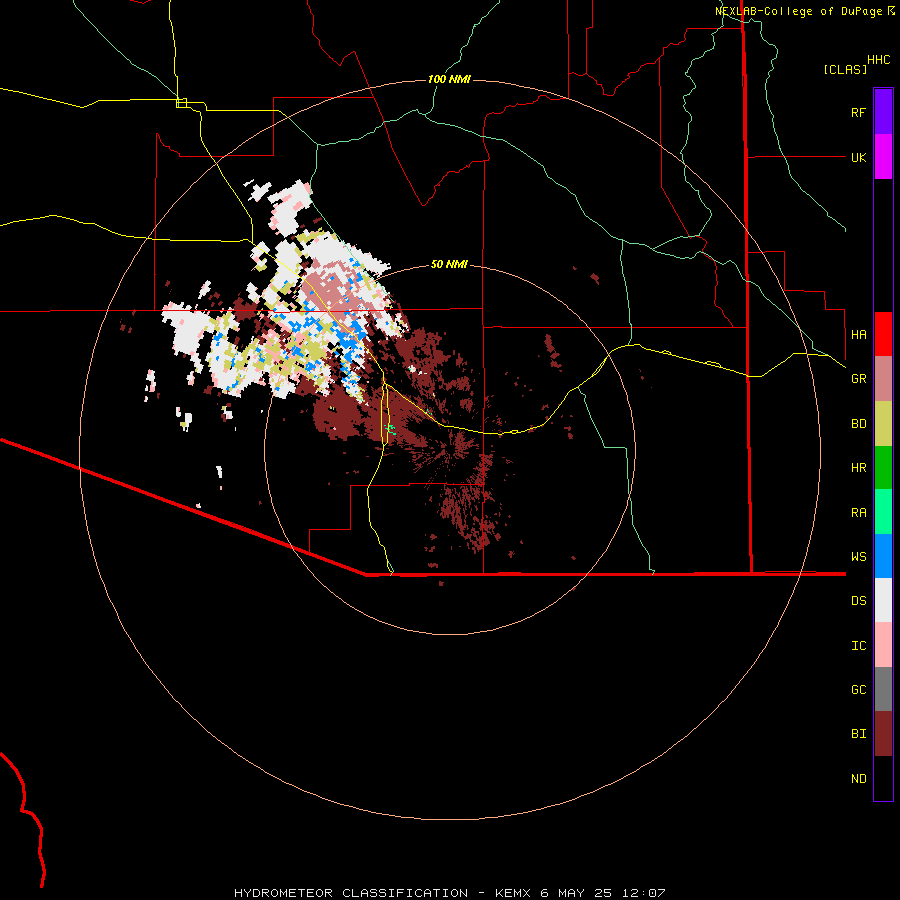The height and width of the screenshot is (900, 900).
Task: Click the GC ground clutter swatch
Action: 883,689
